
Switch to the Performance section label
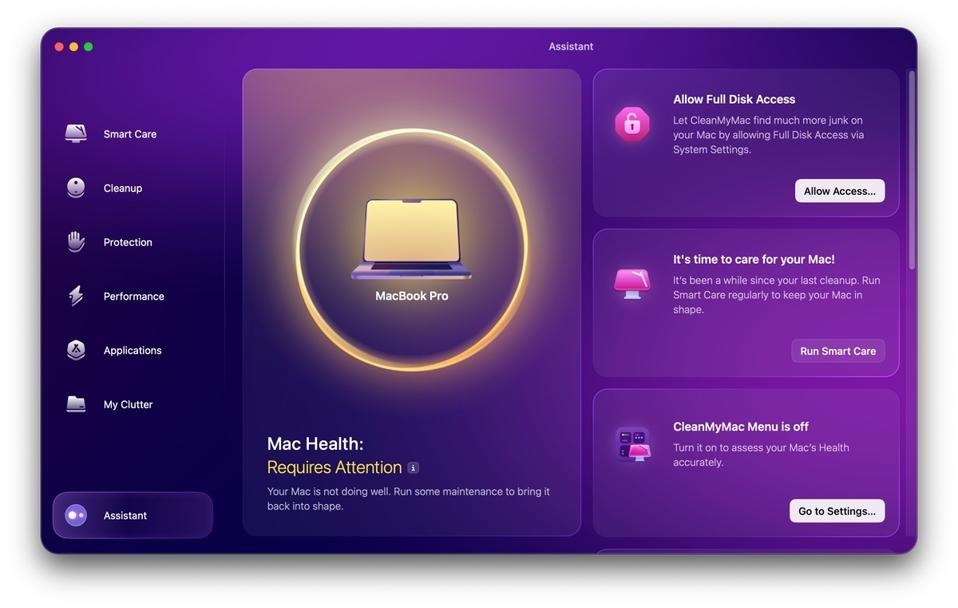[x=133, y=296]
